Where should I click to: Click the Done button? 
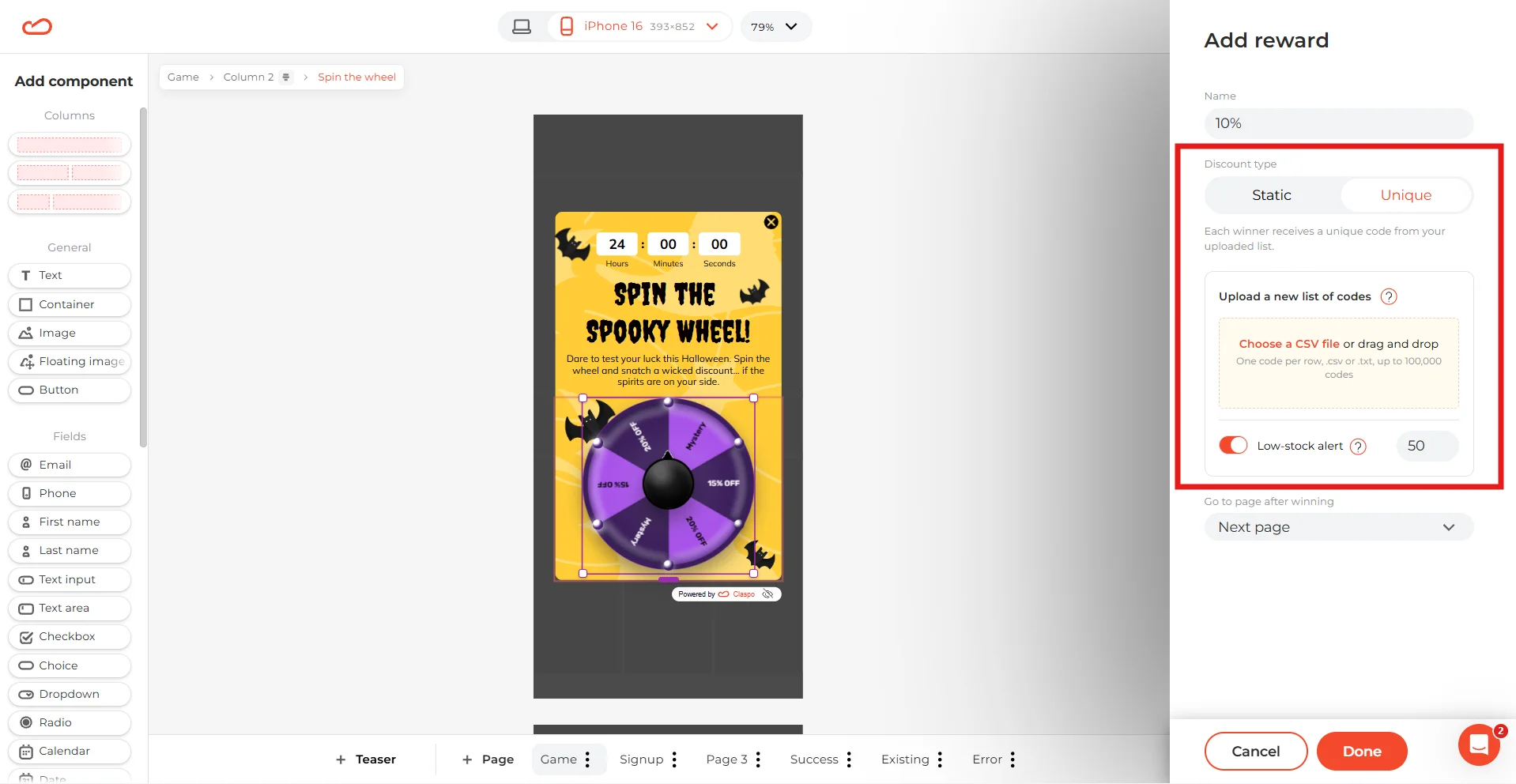pyautogui.click(x=1362, y=751)
